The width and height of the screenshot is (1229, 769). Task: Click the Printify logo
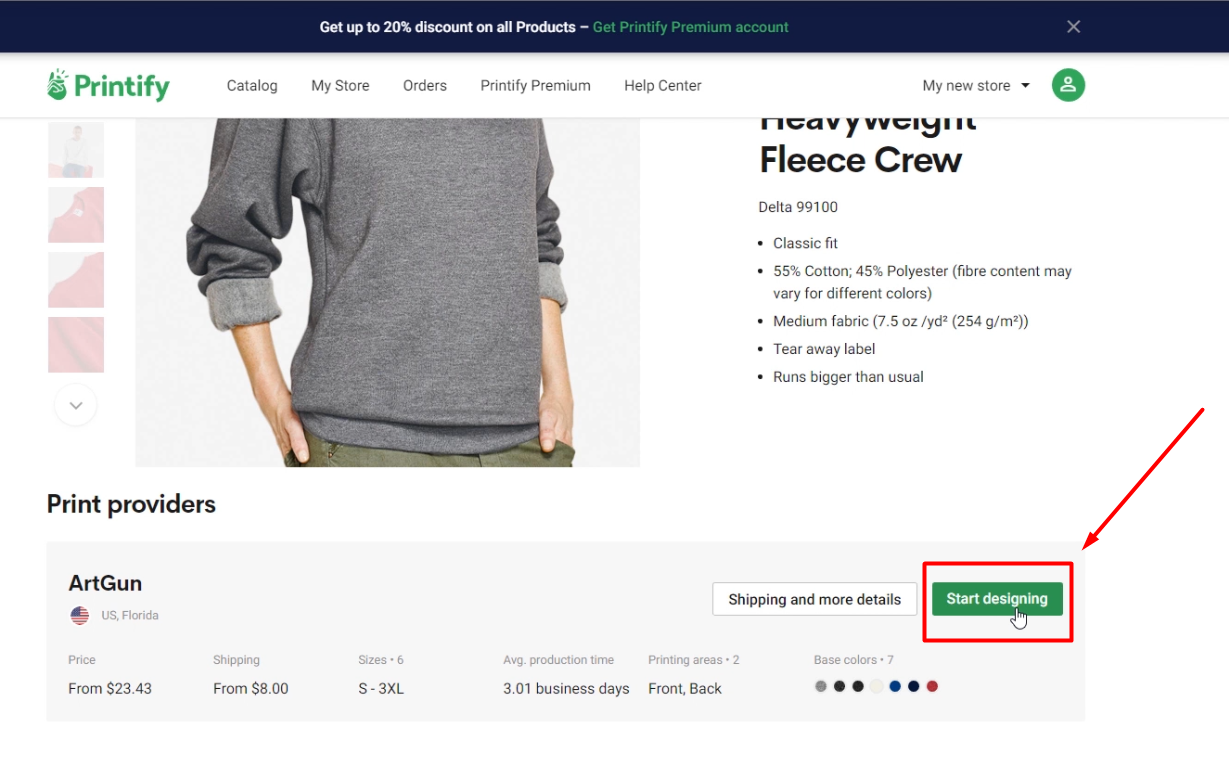108,86
